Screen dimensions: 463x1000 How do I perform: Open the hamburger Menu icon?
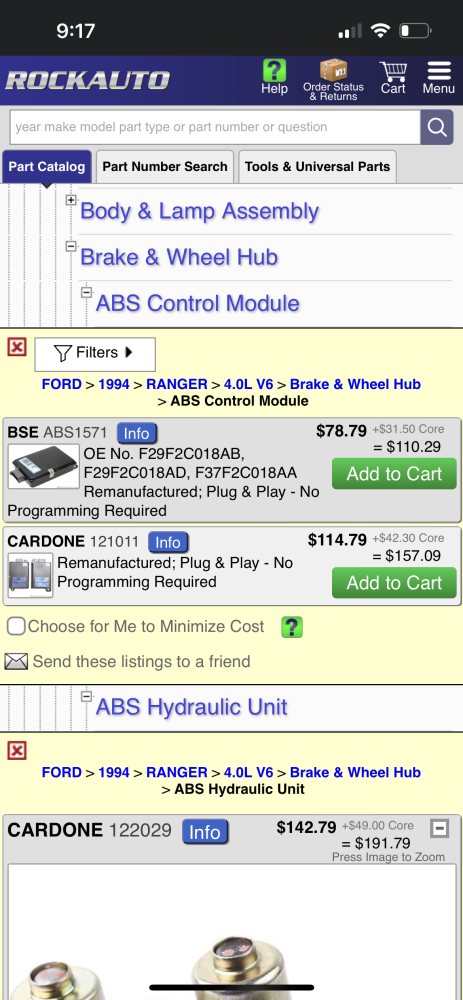pyautogui.click(x=439, y=70)
